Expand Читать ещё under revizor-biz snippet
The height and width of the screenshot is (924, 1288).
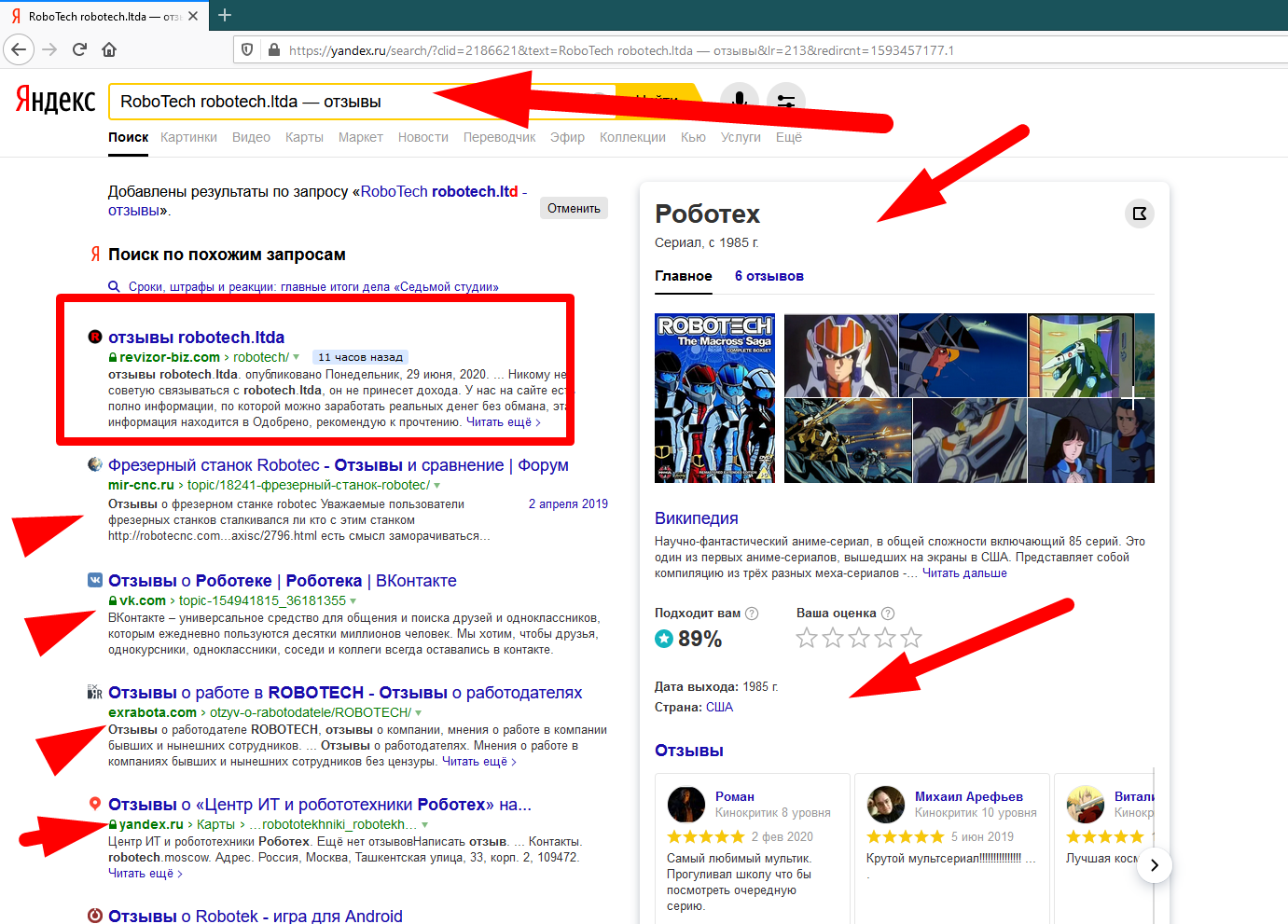[x=503, y=422]
